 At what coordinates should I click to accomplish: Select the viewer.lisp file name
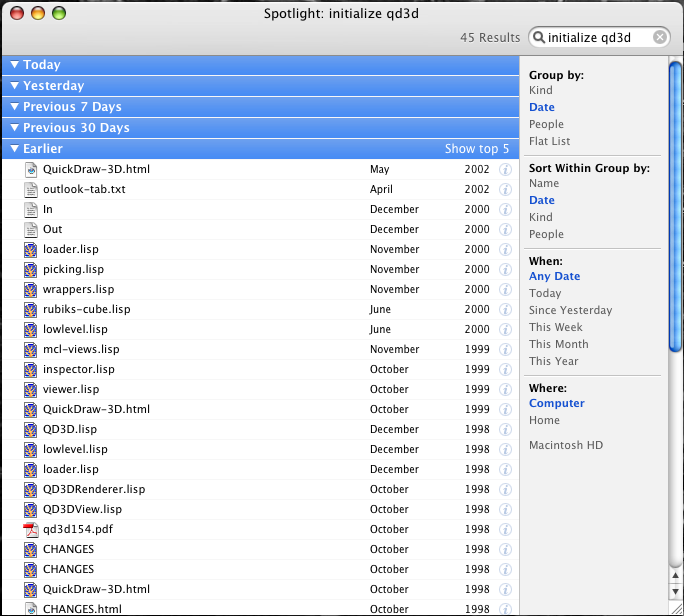pyautogui.click(x=71, y=390)
